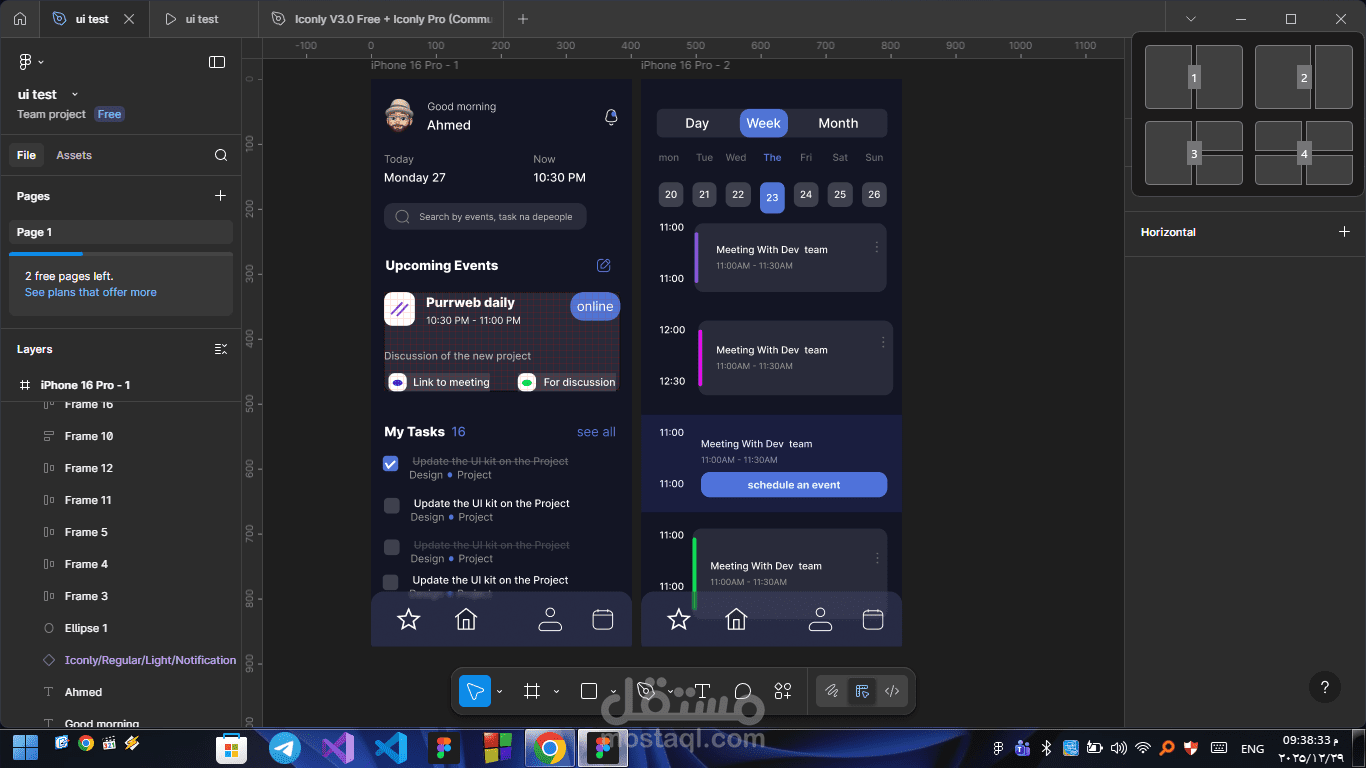Viewport: 1366px width, 768px height.
Task: Open the window chevron dropdown in title bar
Action: coord(1191,19)
